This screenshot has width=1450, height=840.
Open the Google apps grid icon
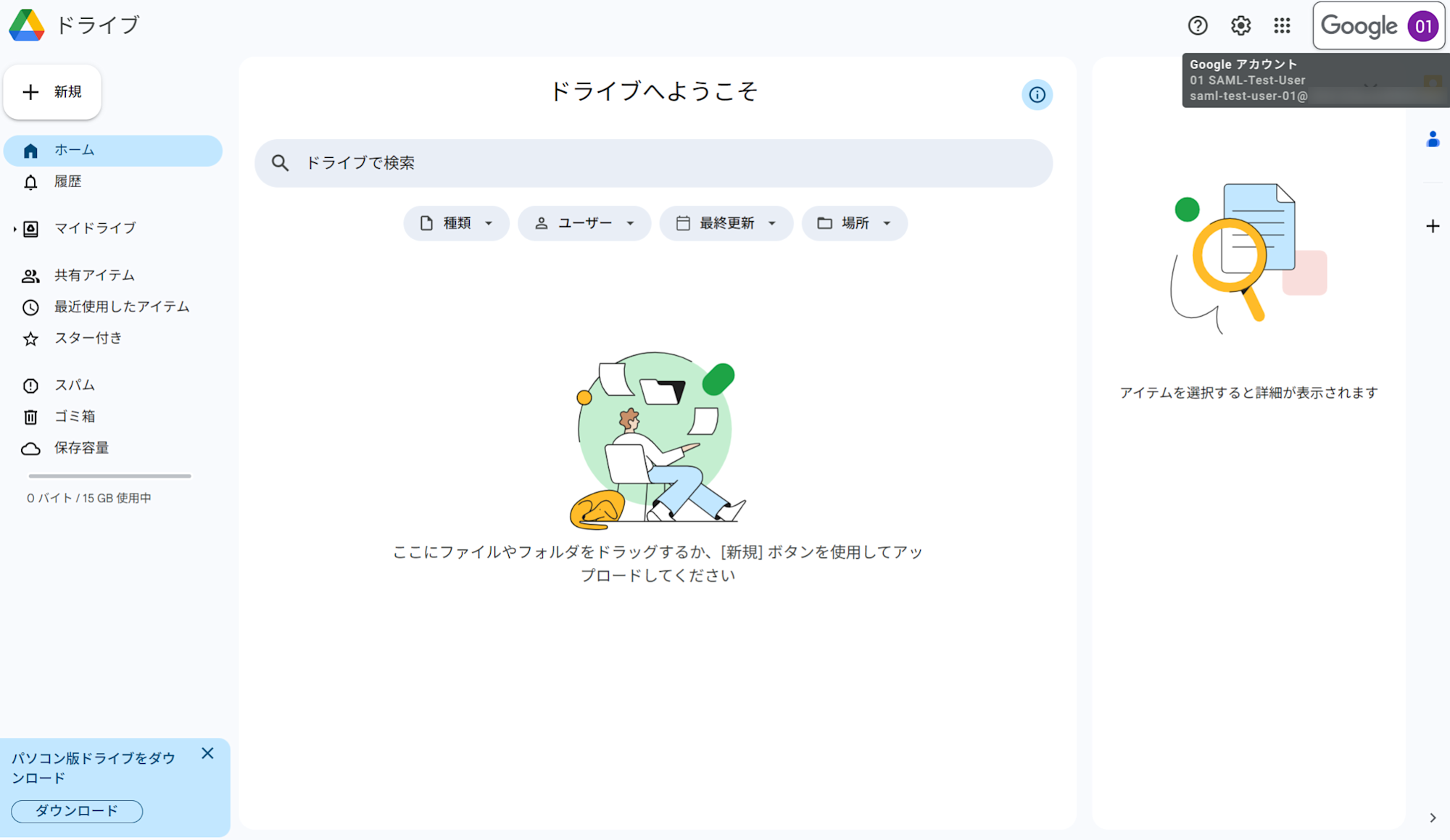1282,25
